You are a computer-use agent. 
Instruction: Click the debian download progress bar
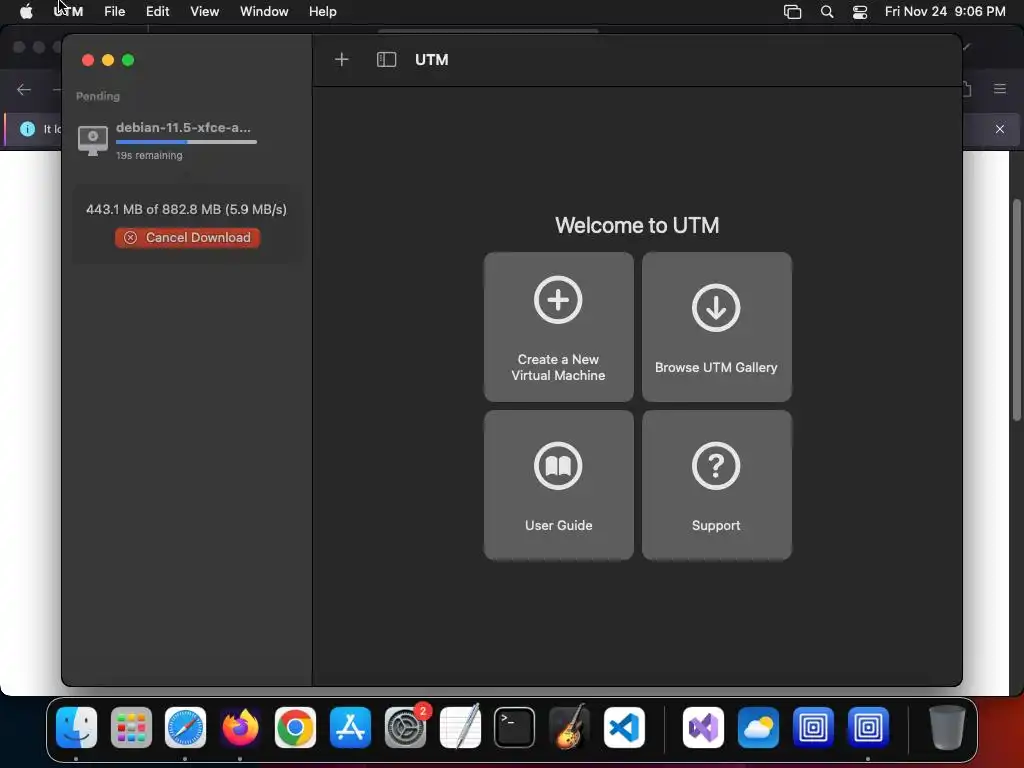click(186, 142)
